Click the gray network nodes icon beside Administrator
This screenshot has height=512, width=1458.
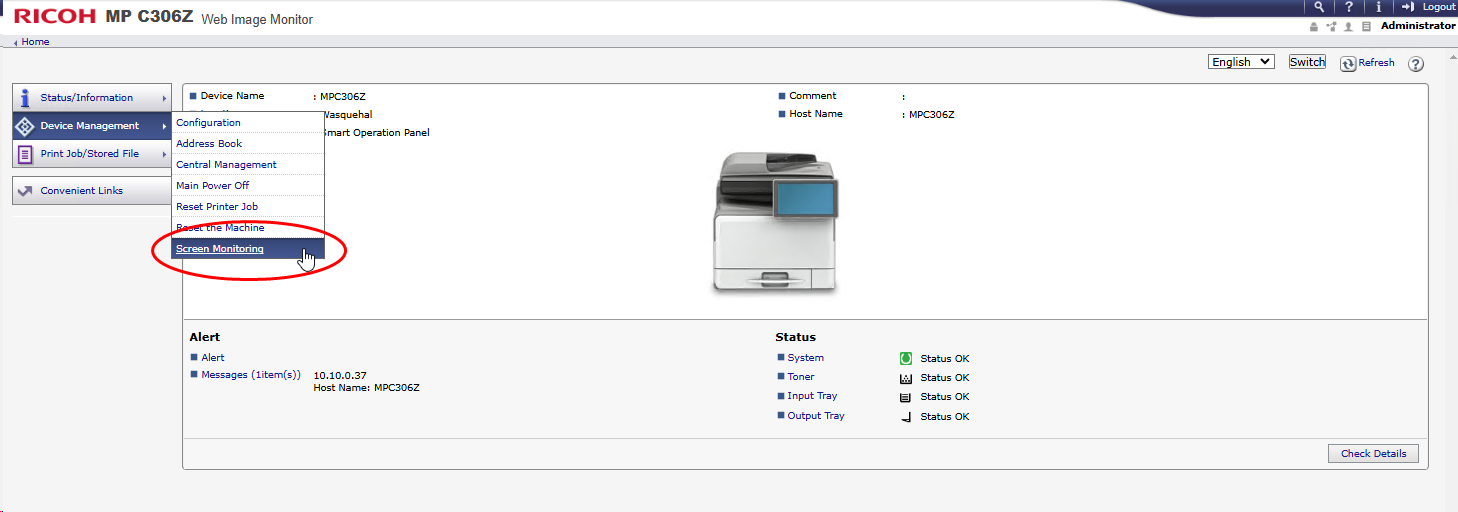[1331, 26]
